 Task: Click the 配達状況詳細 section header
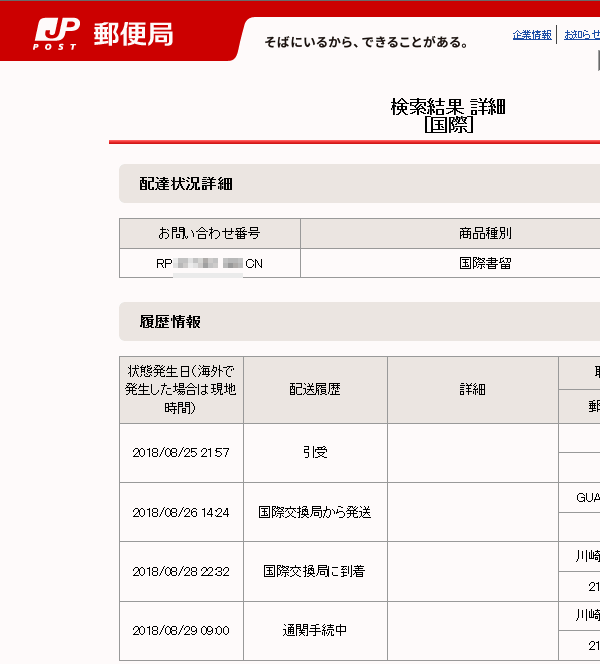point(359,183)
